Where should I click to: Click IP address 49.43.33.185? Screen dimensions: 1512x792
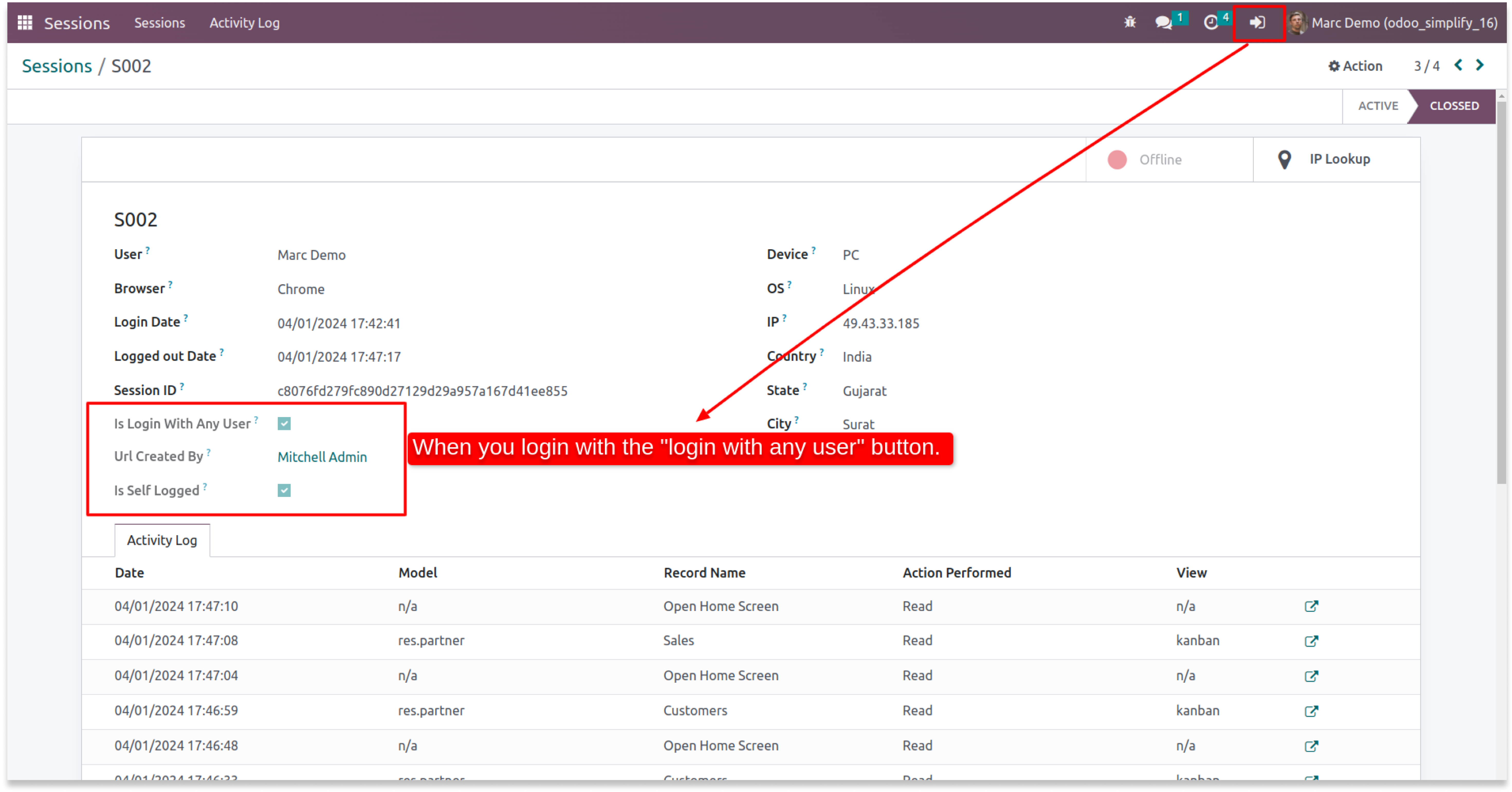click(x=881, y=323)
